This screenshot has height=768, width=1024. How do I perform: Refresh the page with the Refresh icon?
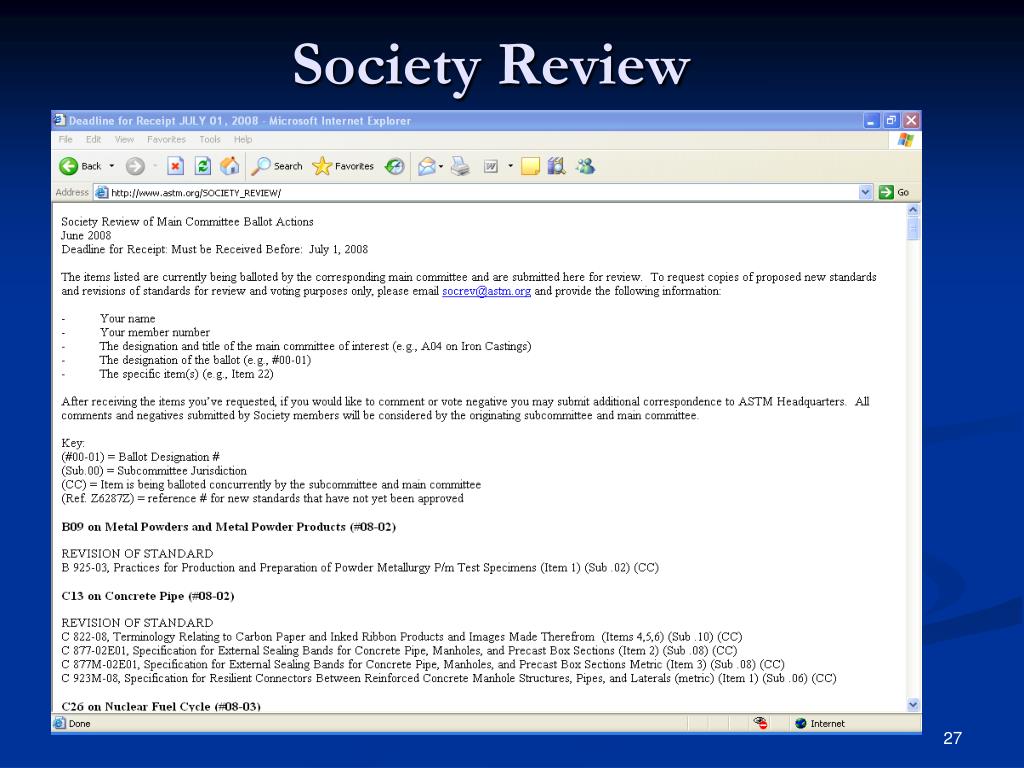[x=203, y=167]
